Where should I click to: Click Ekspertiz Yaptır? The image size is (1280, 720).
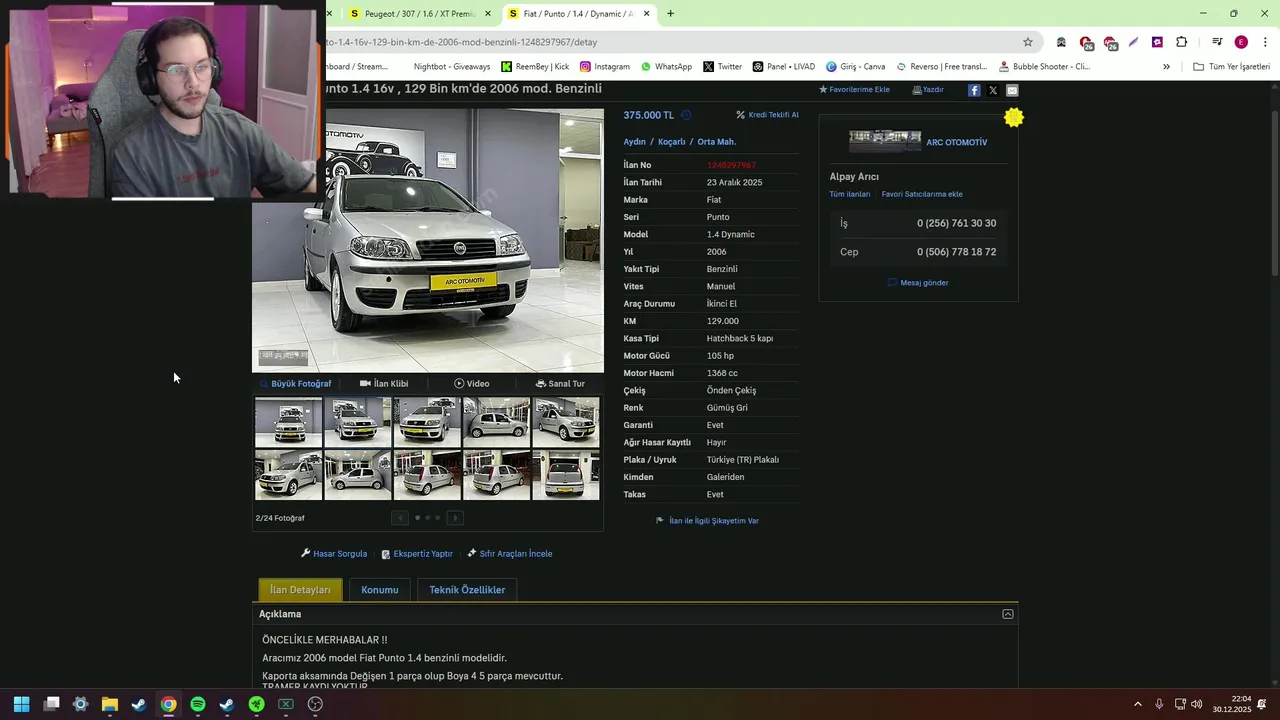(x=417, y=554)
